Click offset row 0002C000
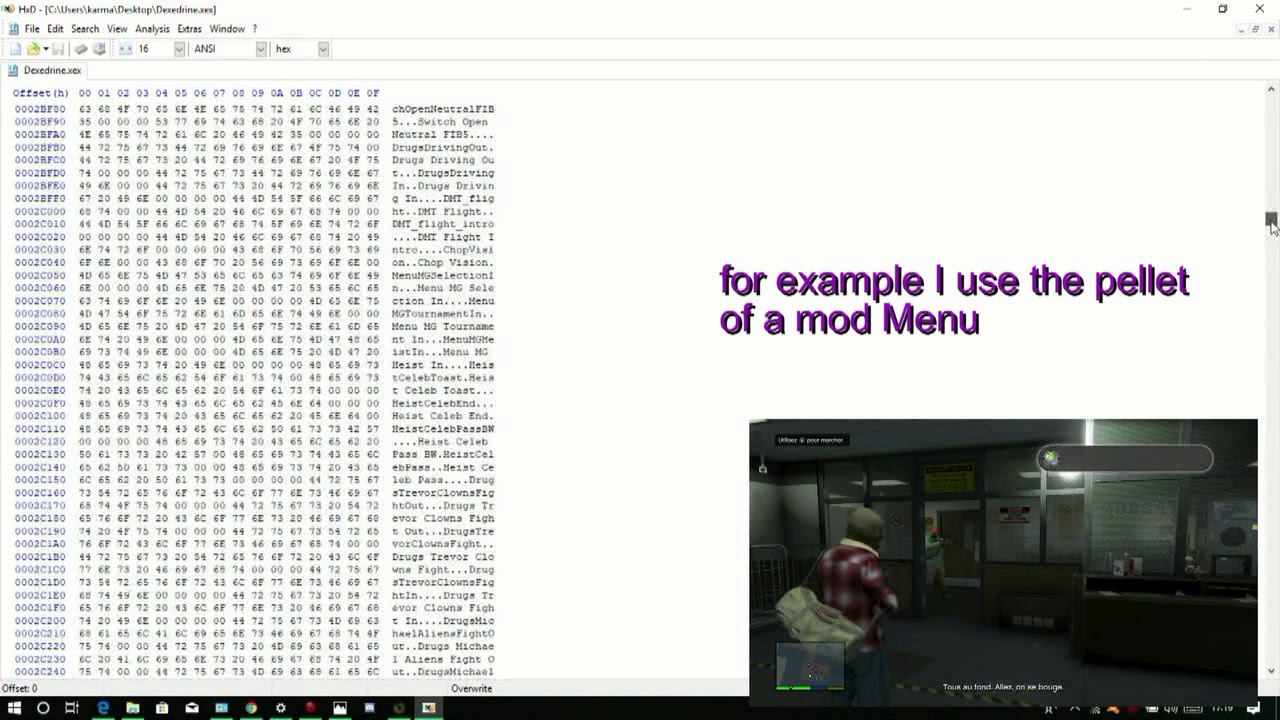 40,212
